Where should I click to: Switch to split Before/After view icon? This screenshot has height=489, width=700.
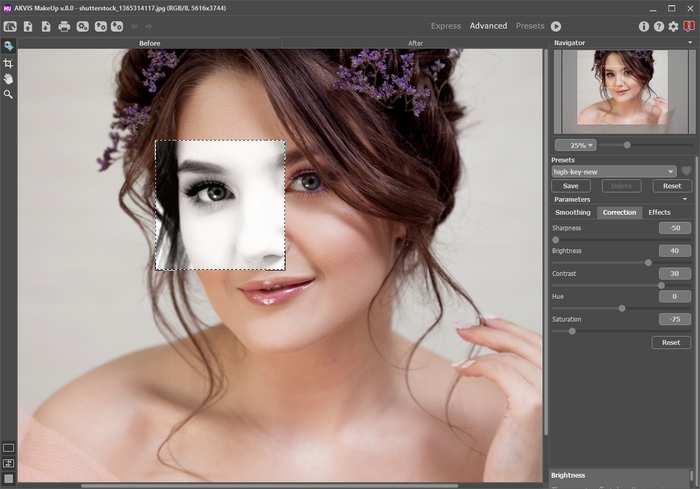click(x=8, y=463)
